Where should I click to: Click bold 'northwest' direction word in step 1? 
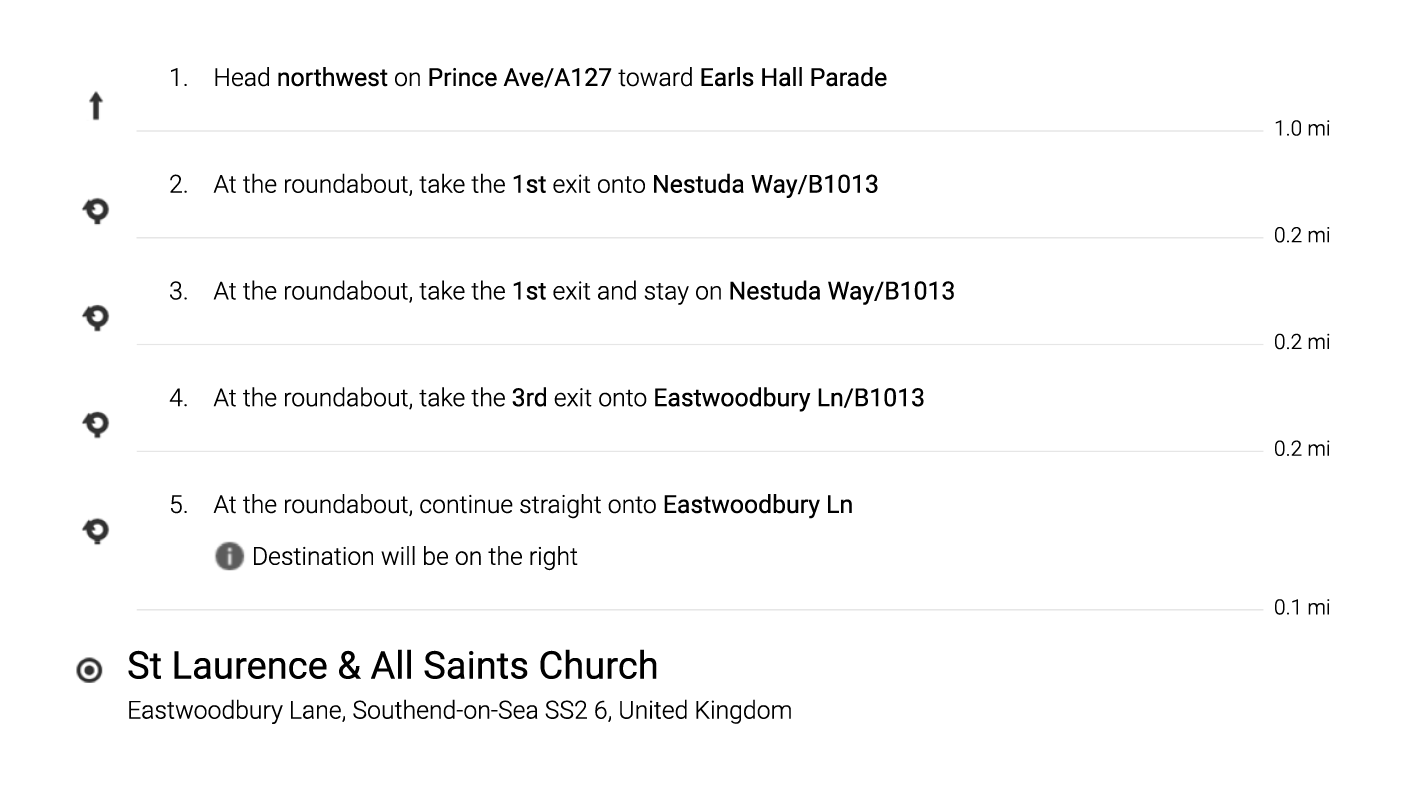[x=332, y=78]
